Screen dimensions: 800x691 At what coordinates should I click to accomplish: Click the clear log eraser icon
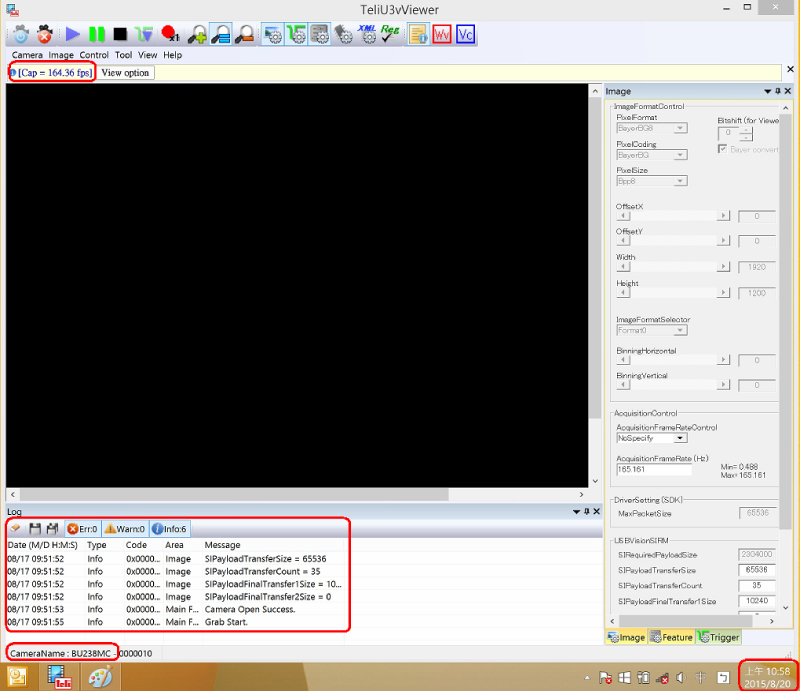click(17, 528)
